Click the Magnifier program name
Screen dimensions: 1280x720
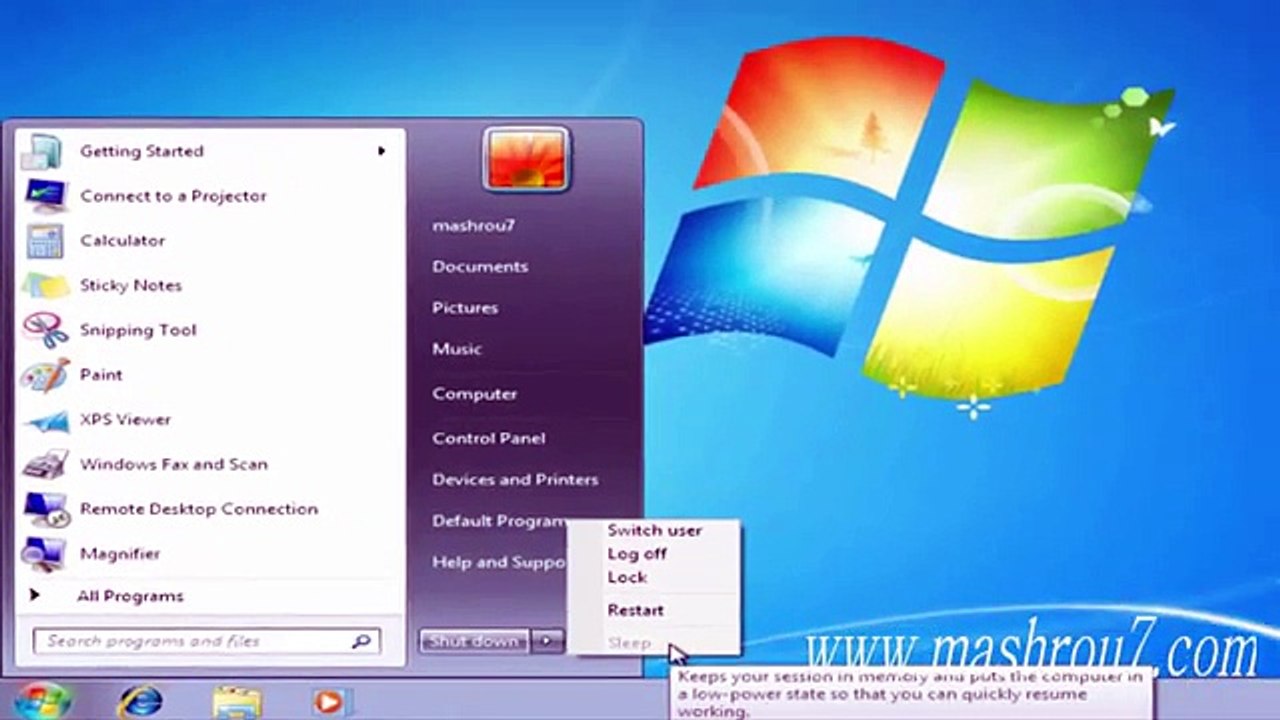click(120, 553)
